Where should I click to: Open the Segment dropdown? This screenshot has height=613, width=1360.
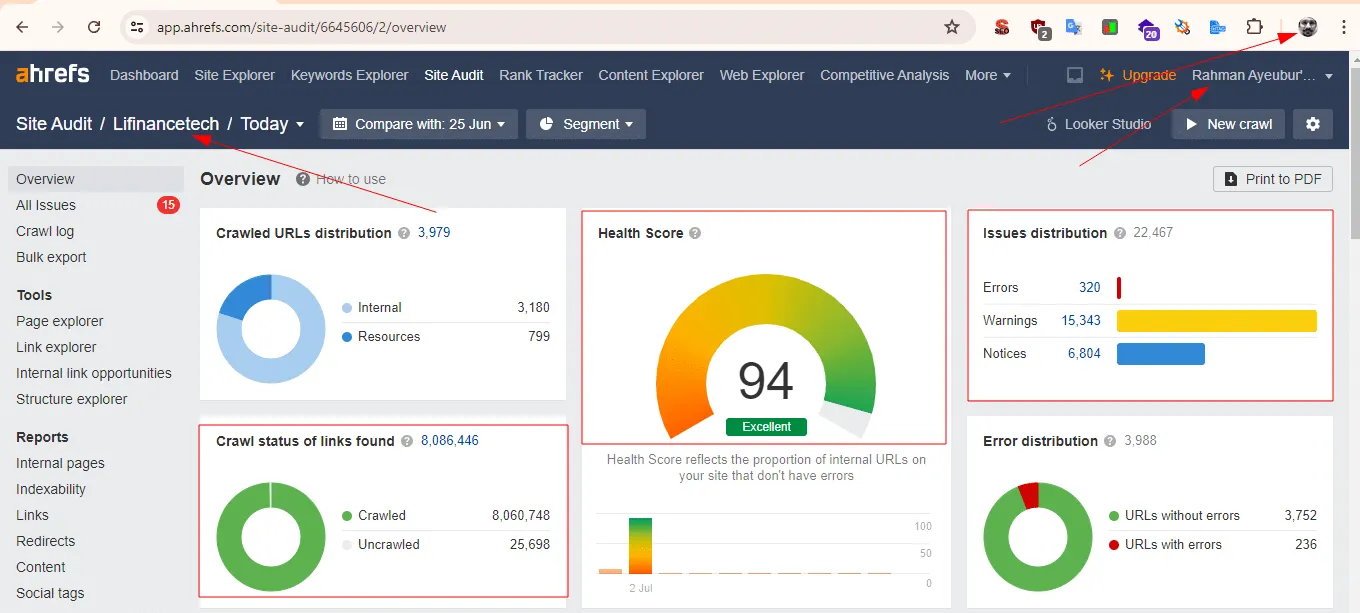coord(586,124)
